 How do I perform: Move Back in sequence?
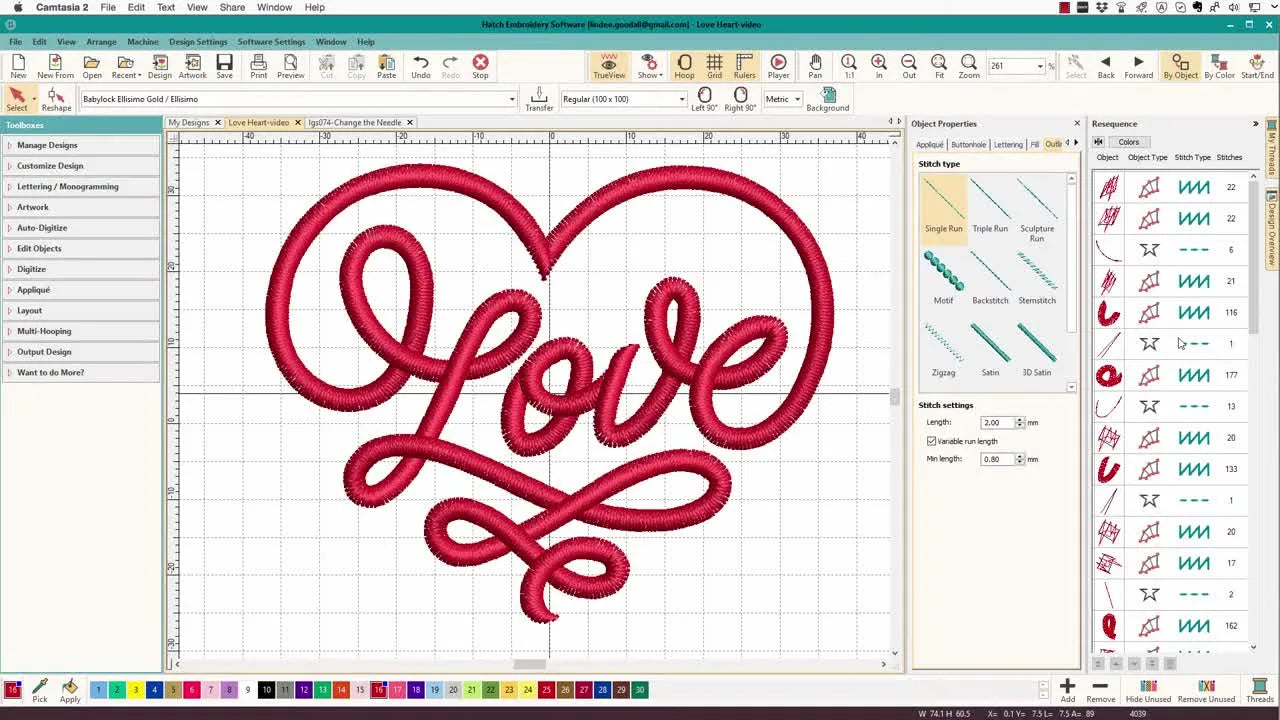click(x=1106, y=67)
